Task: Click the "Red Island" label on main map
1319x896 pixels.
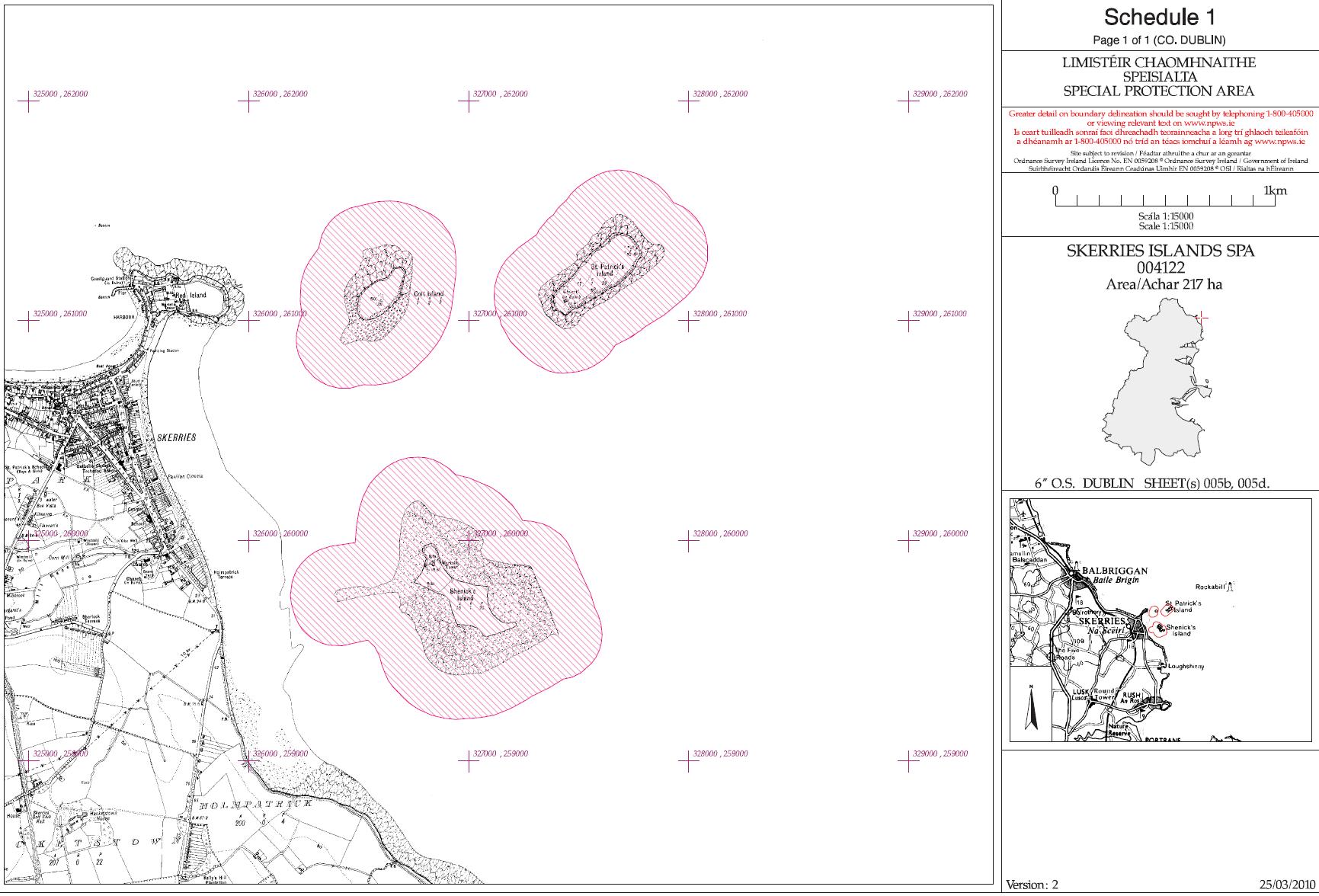Action: click(x=190, y=295)
